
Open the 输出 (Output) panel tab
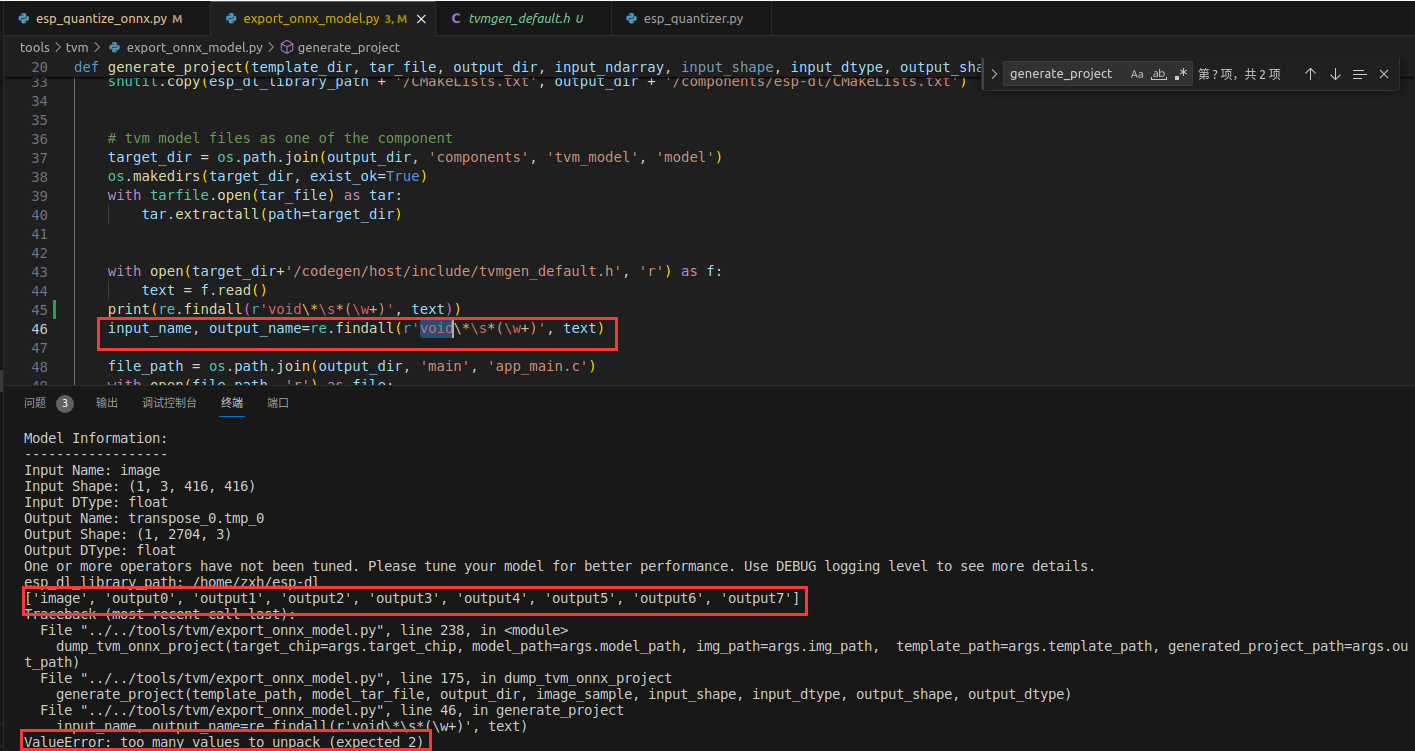(107, 403)
